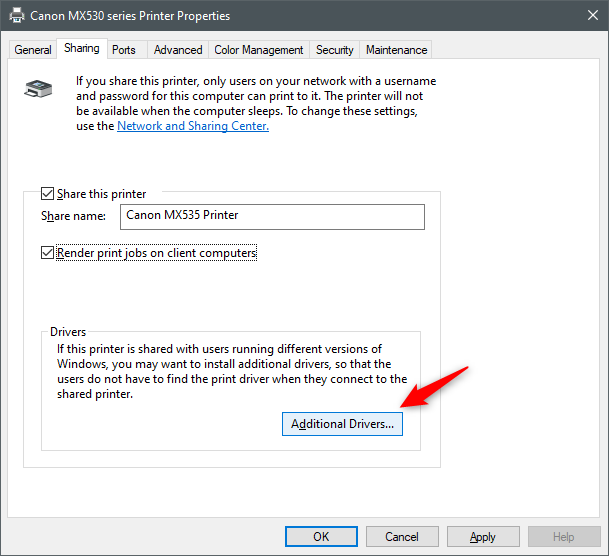Open Network and Sharing Center link

pos(193,126)
